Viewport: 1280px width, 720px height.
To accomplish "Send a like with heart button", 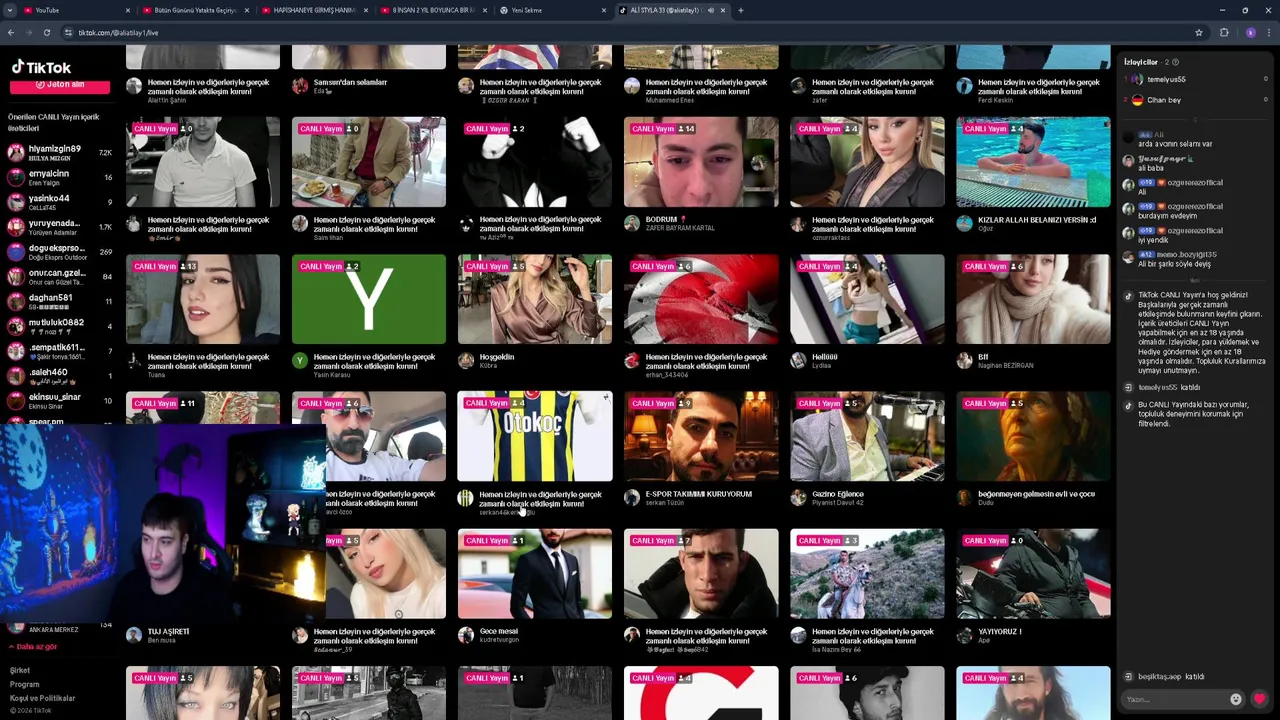I will 1259,699.
